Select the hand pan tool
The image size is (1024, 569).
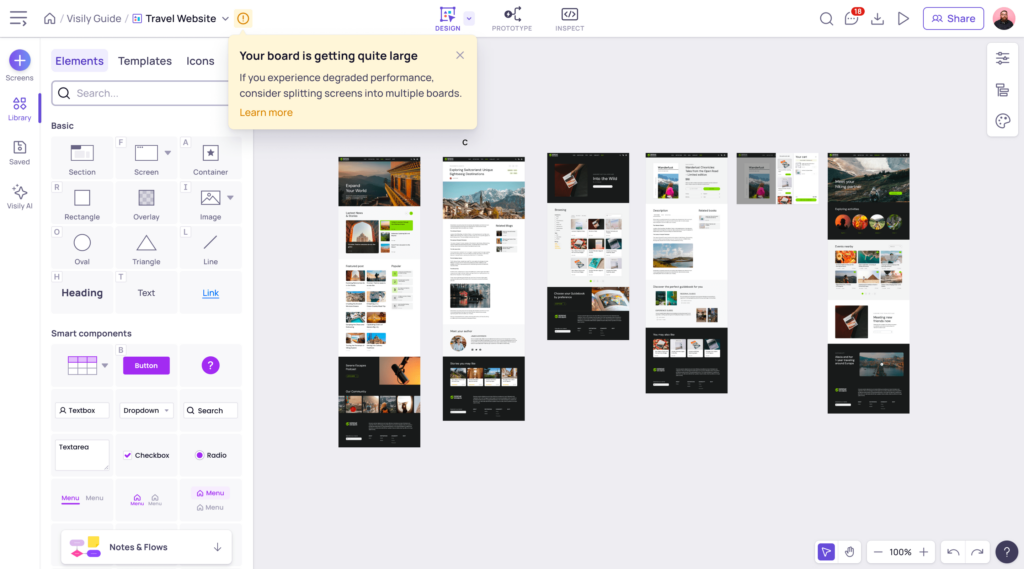[849, 552]
